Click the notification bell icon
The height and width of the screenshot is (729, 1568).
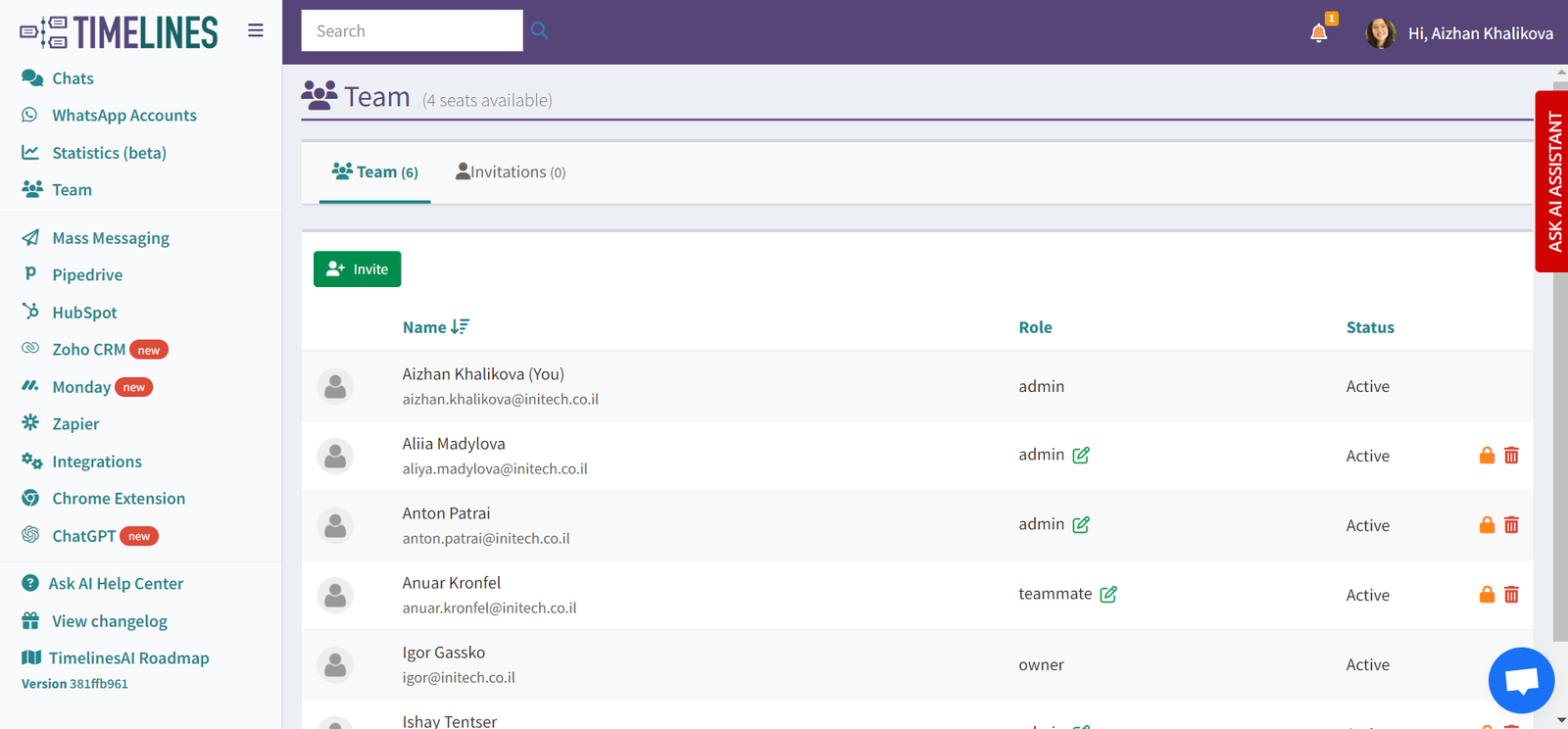(1319, 33)
